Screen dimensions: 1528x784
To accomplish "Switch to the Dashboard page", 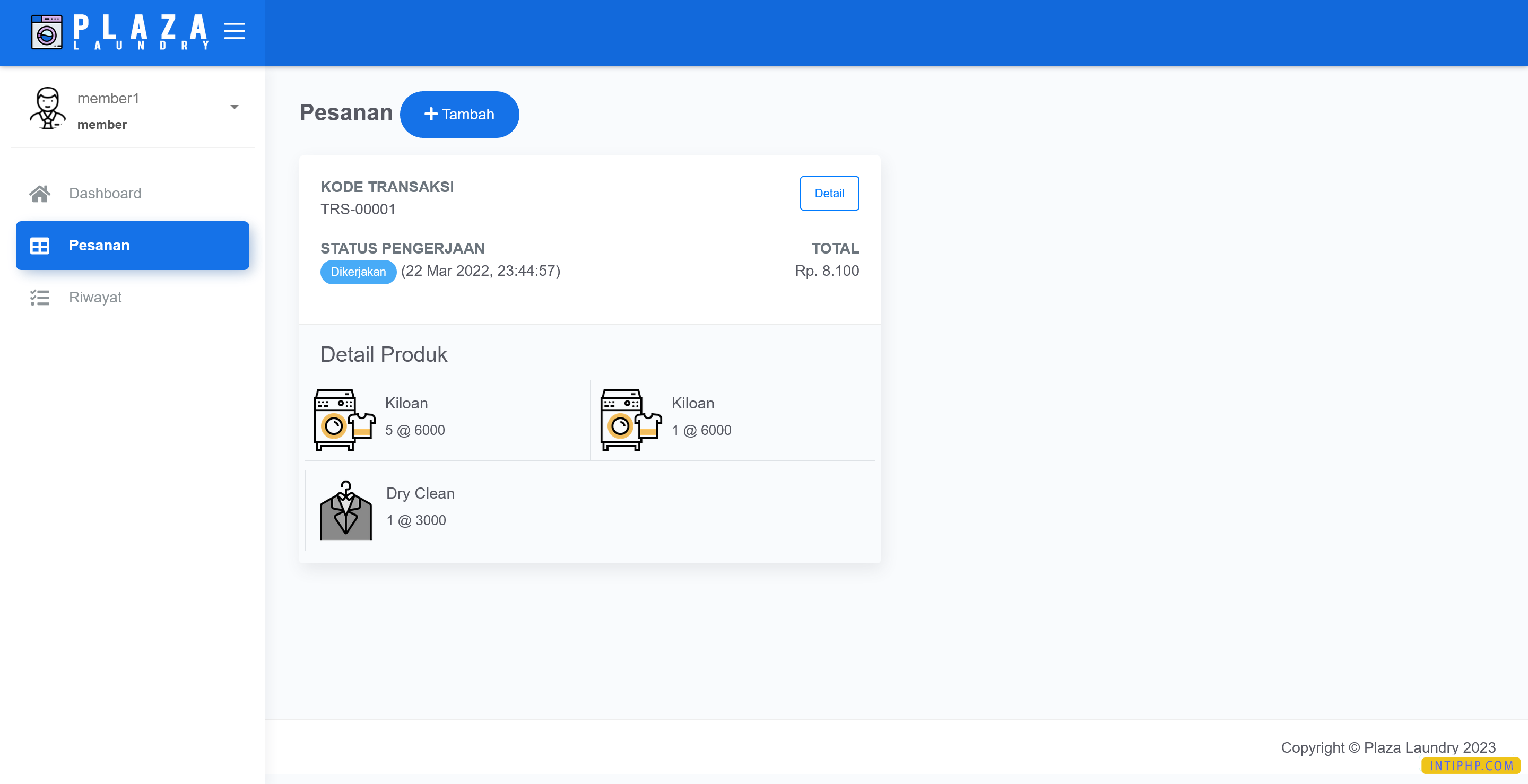I will 105,193.
